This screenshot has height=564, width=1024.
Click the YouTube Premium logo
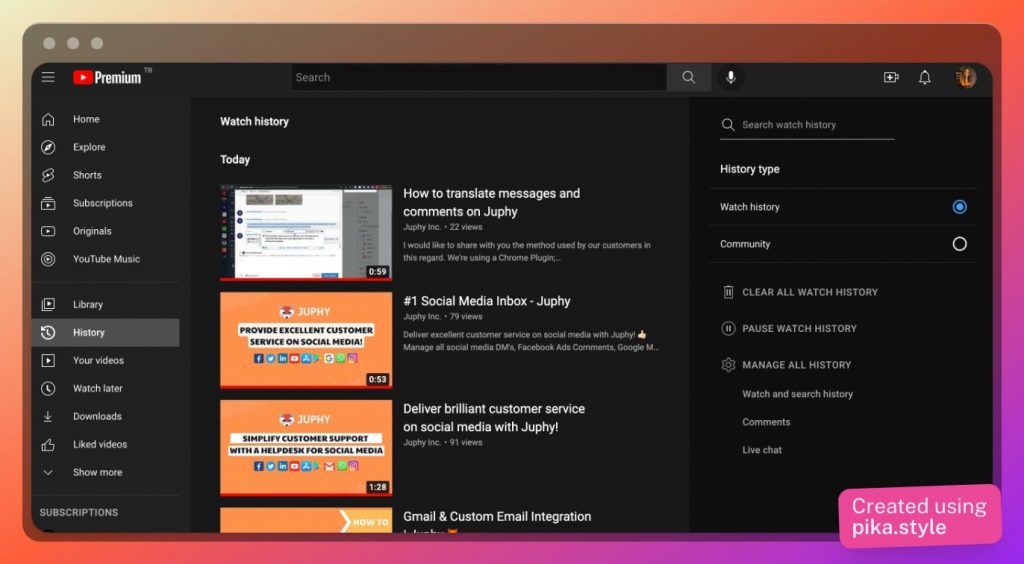[107, 77]
